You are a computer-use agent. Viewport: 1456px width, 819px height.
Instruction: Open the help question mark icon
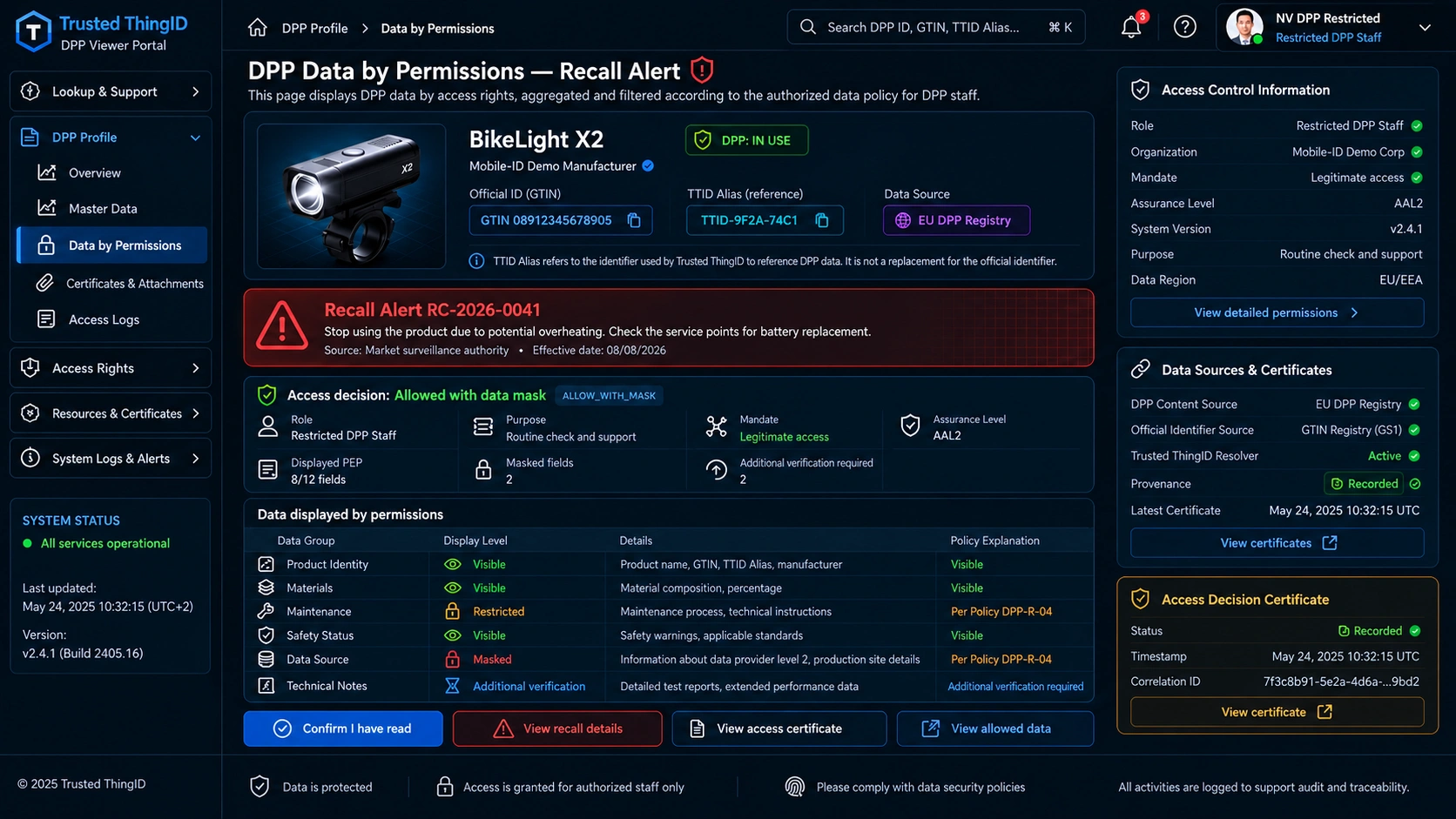click(x=1184, y=27)
